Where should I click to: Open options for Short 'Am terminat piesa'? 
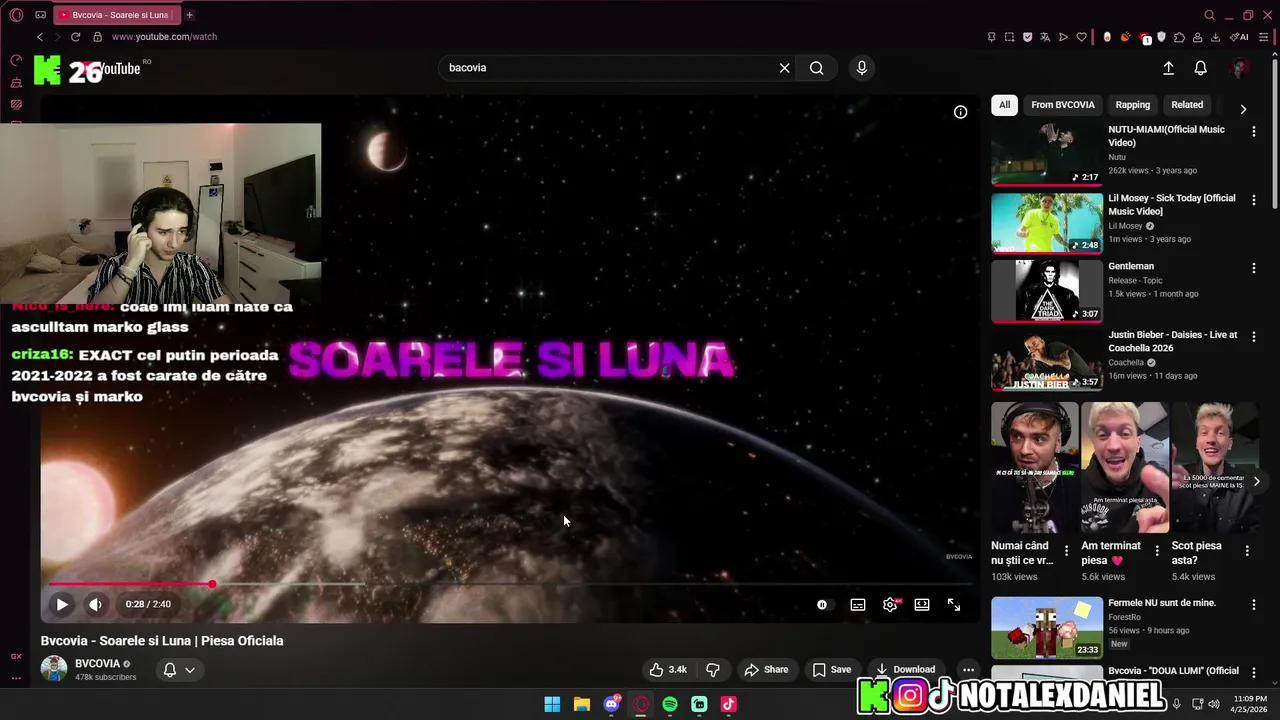1157,550
